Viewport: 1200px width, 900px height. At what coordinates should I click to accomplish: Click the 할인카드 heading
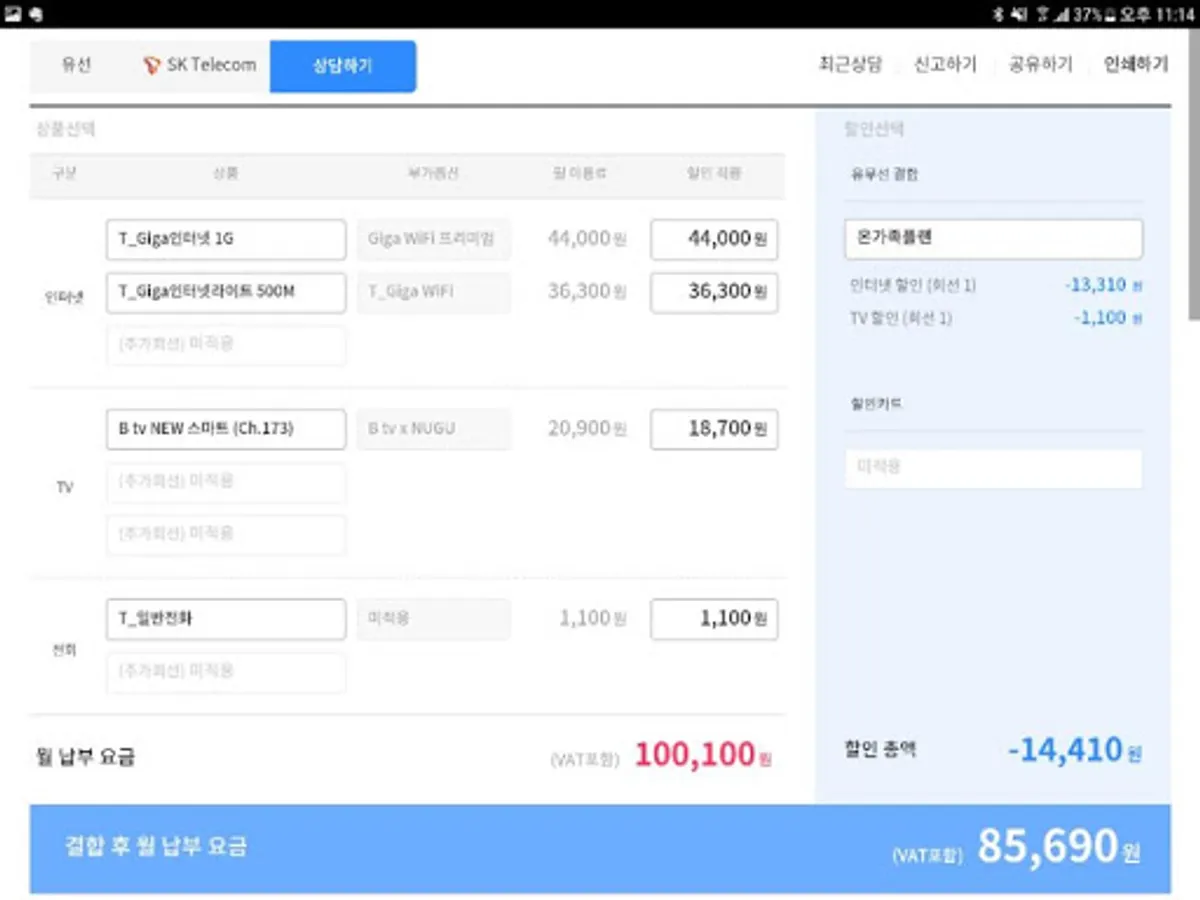[876, 404]
